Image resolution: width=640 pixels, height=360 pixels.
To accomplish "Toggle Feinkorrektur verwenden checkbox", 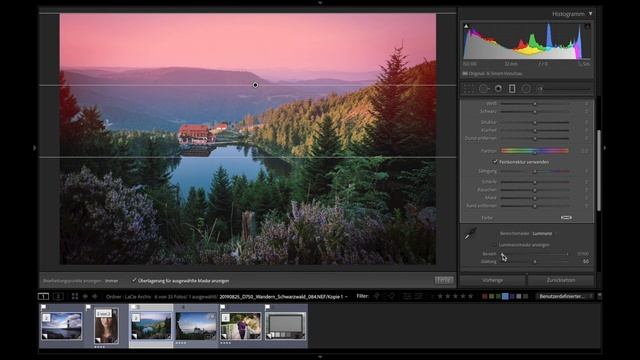I will (495, 162).
